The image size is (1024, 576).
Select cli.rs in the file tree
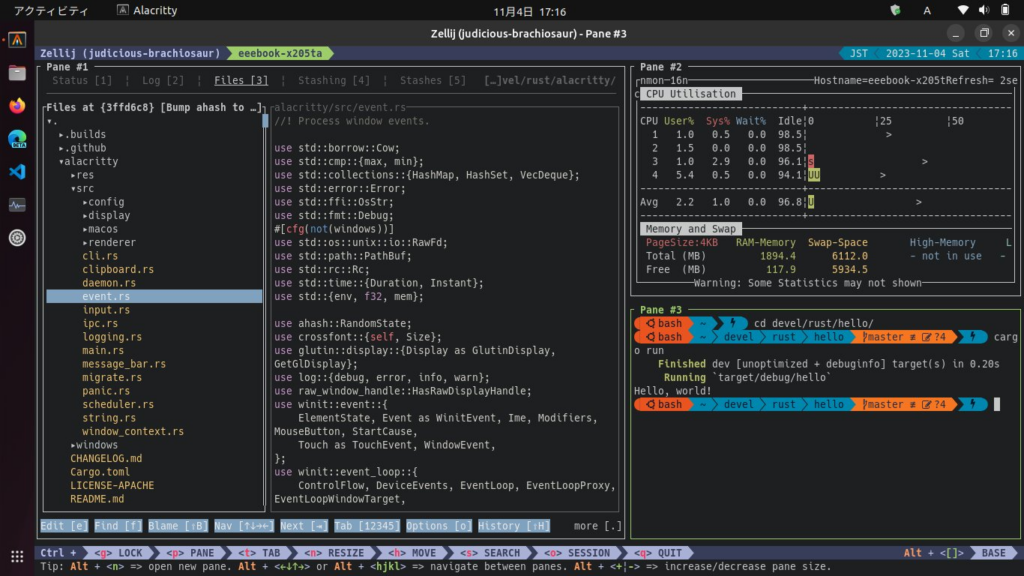click(100, 256)
